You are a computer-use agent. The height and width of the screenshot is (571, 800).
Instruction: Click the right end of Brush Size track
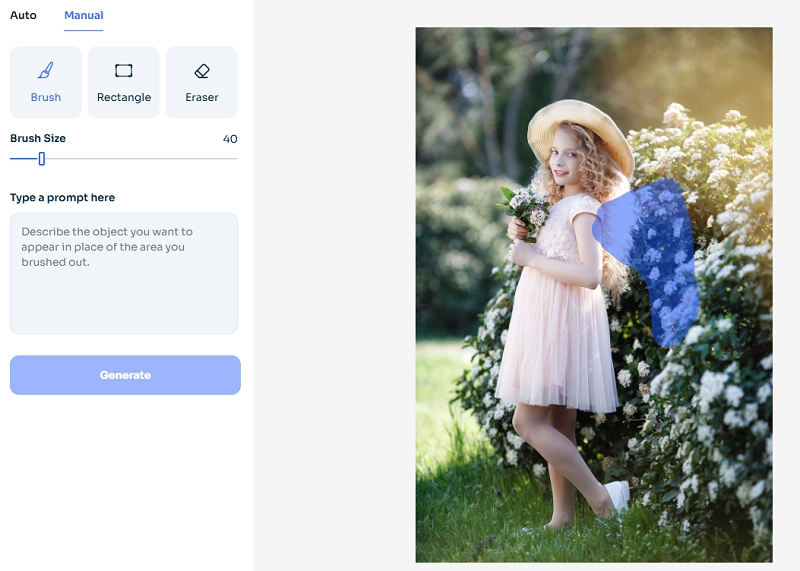click(x=235, y=158)
